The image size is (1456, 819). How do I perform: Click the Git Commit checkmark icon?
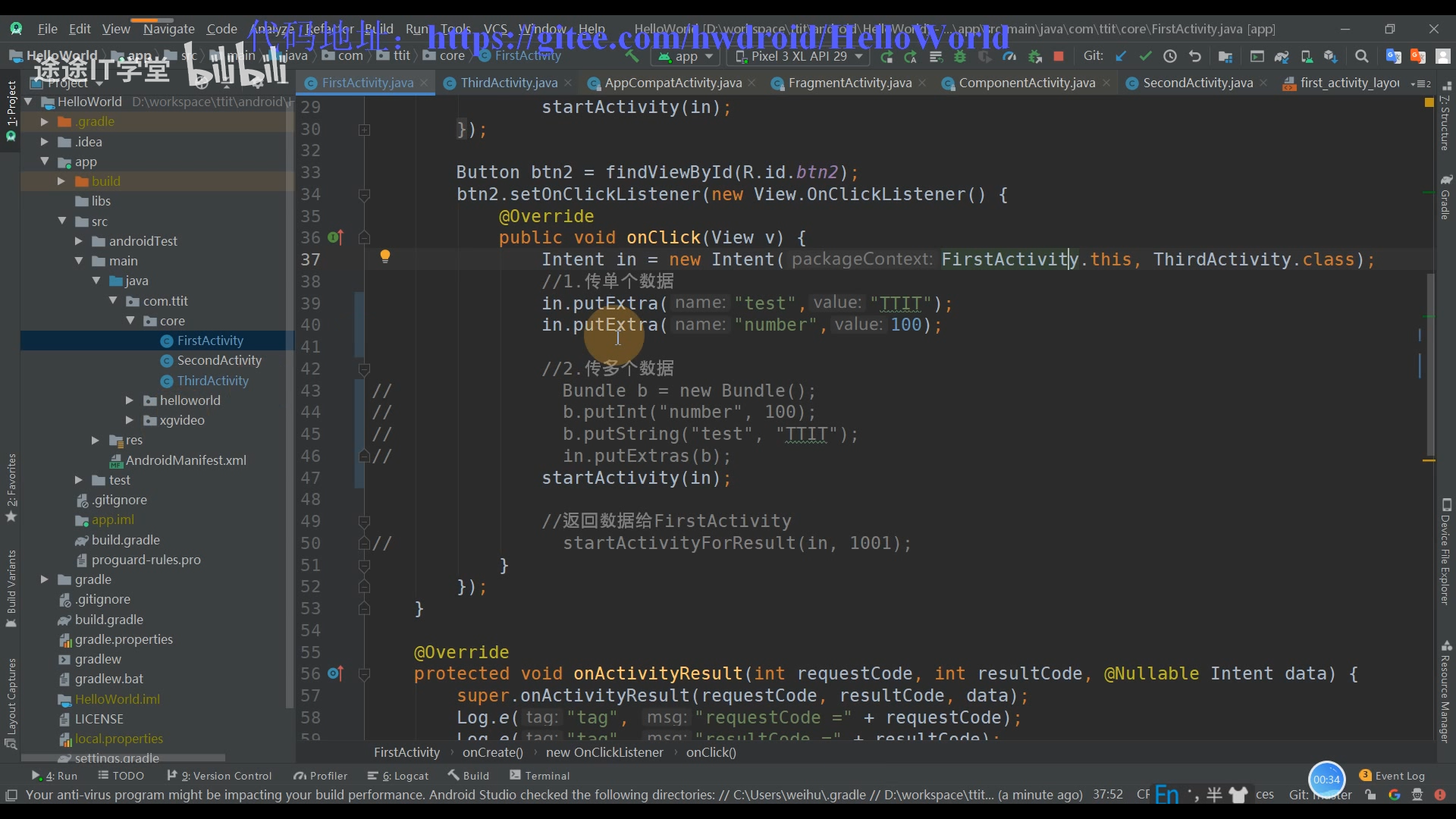[1145, 57]
